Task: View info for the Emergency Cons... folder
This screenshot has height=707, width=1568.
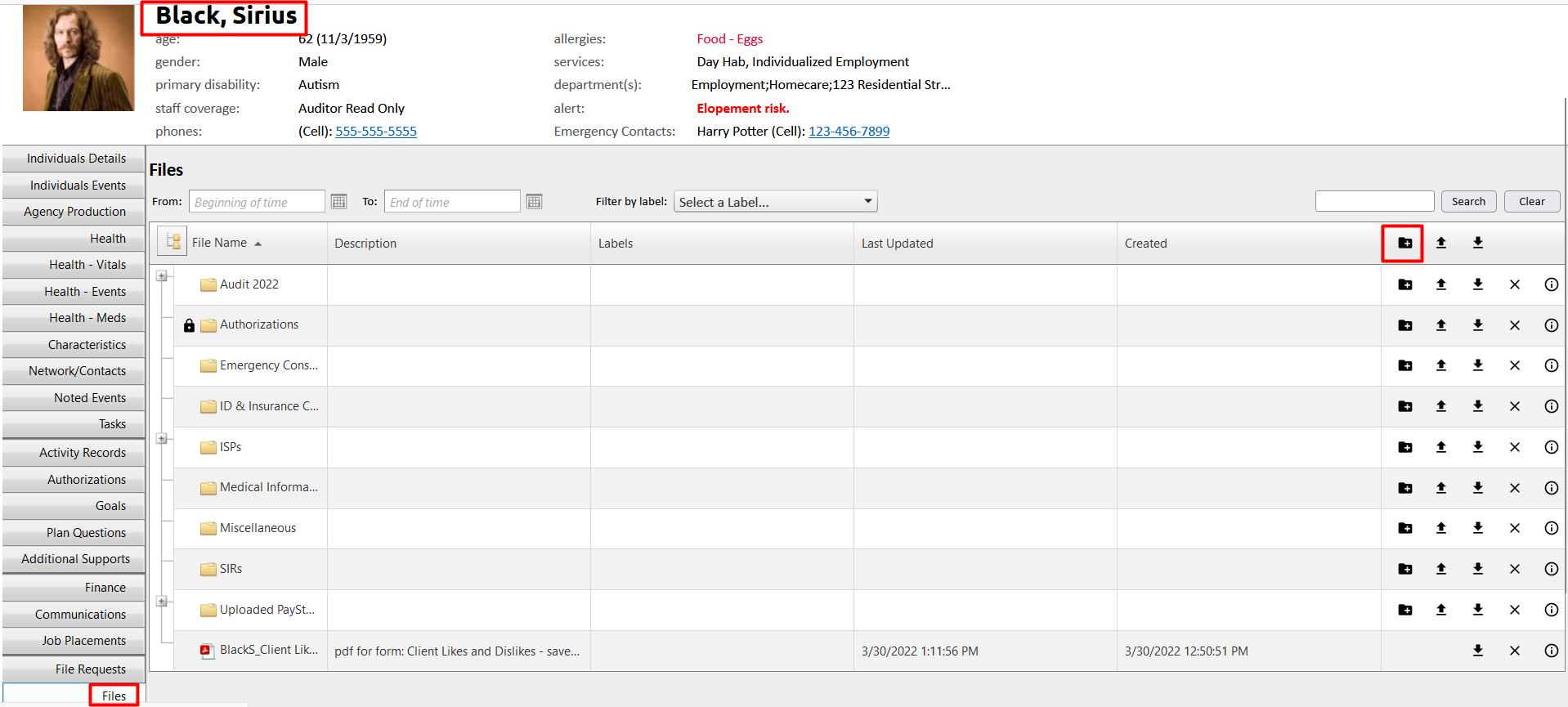Action: [1551, 365]
